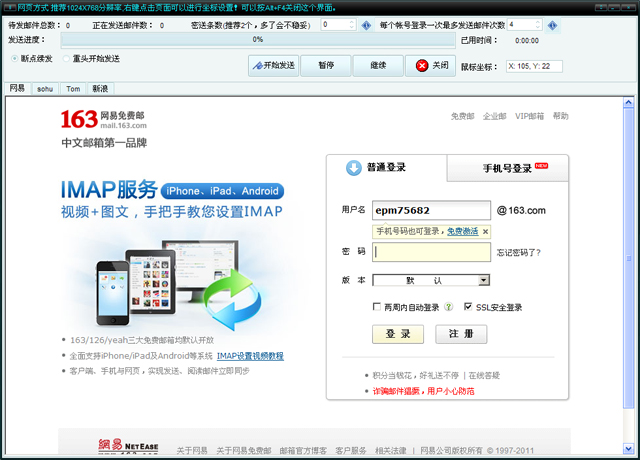The width and height of the screenshot is (640, 460).
Task: Click the 继续 button
Action: click(x=378, y=65)
